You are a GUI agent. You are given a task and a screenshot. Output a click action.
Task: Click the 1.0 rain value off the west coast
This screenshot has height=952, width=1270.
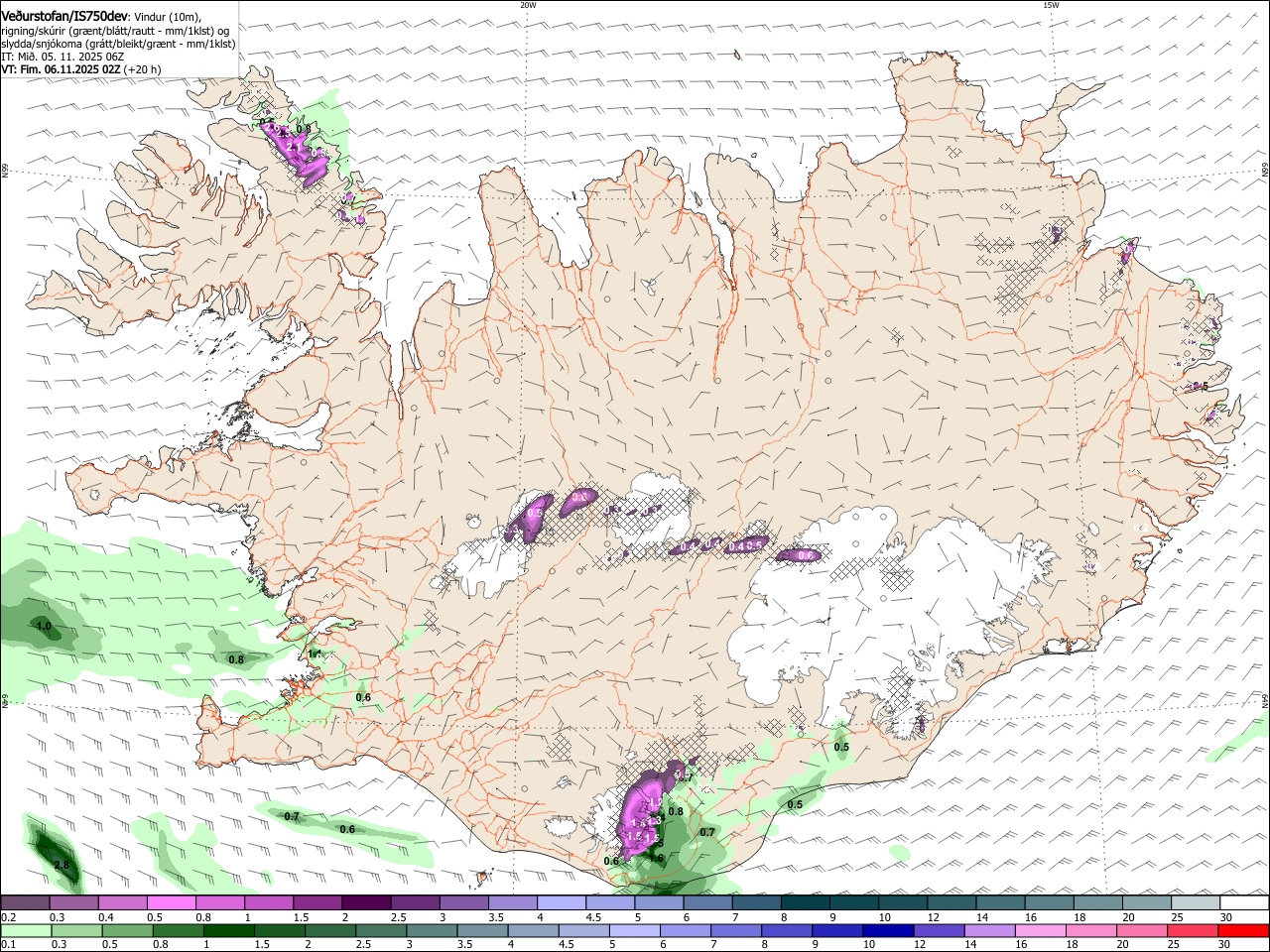coord(44,627)
